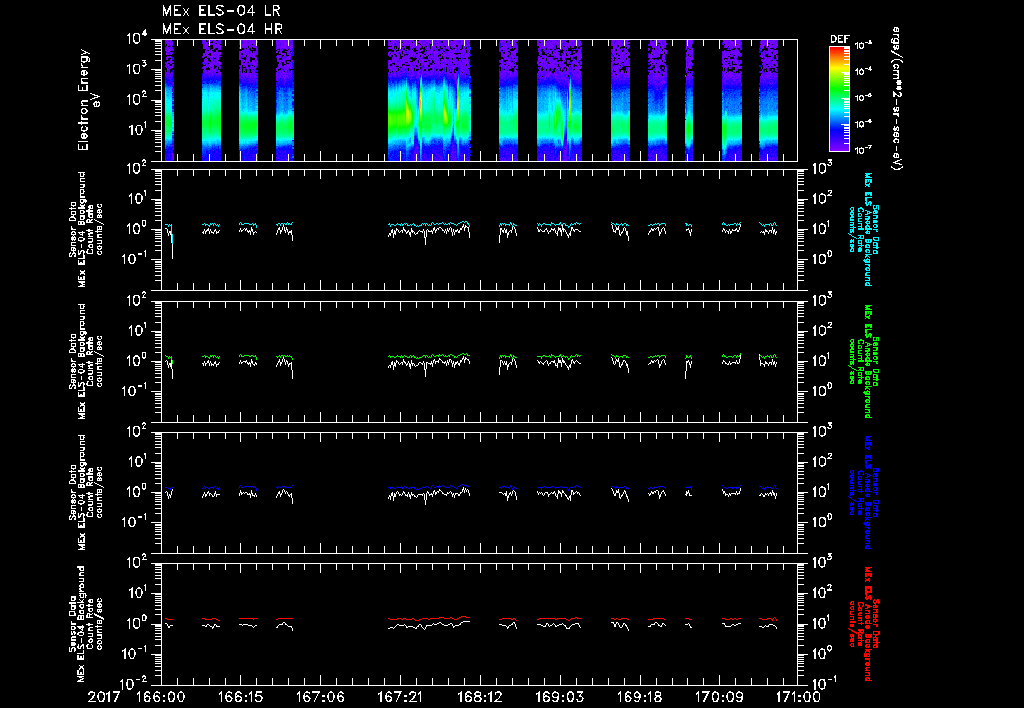Click the time axis label 169:18

[x=639, y=697]
